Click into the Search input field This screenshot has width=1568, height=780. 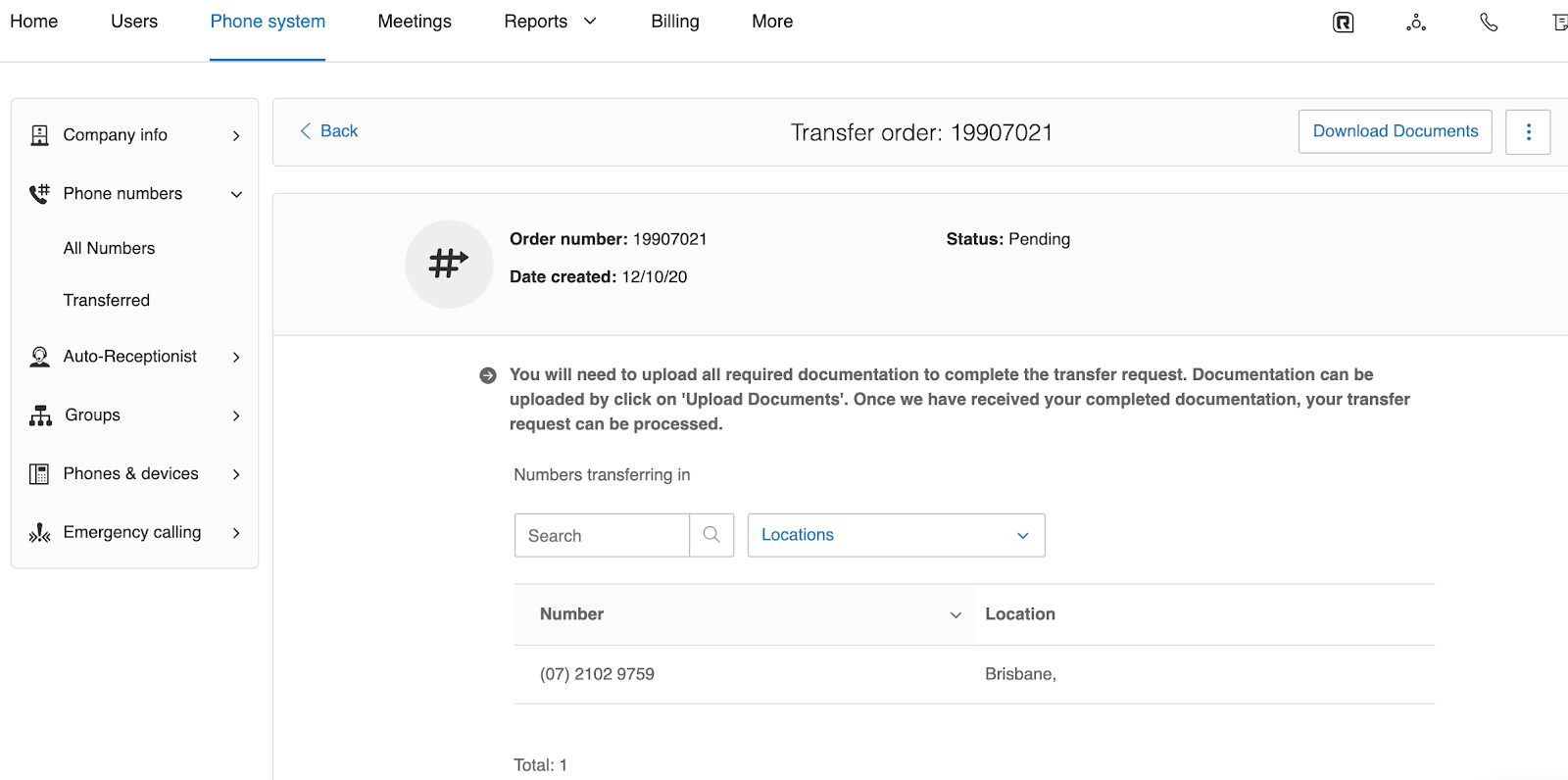pyautogui.click(x=602, y=535)
